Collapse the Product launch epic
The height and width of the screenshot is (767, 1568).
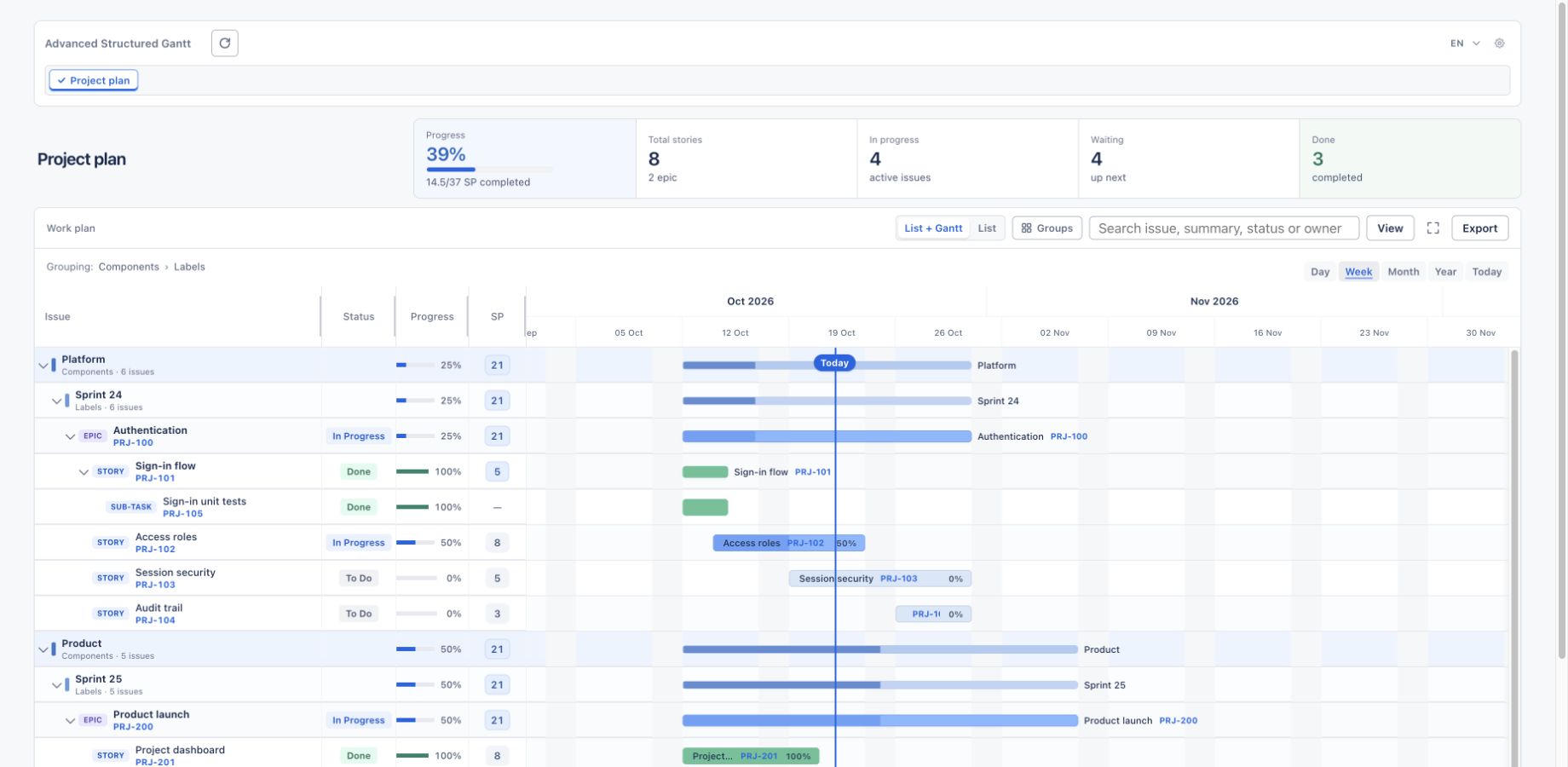point(71,721)
